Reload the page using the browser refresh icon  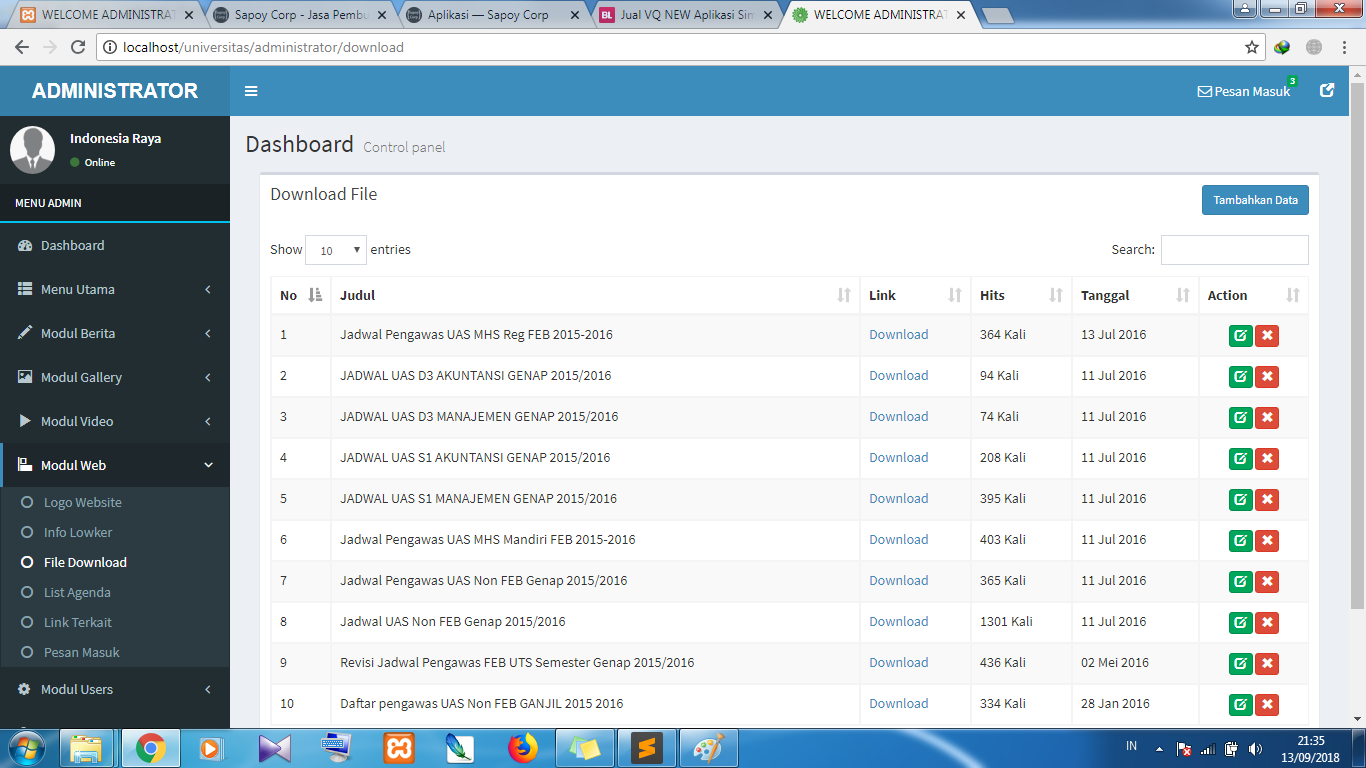pos(78,47)
